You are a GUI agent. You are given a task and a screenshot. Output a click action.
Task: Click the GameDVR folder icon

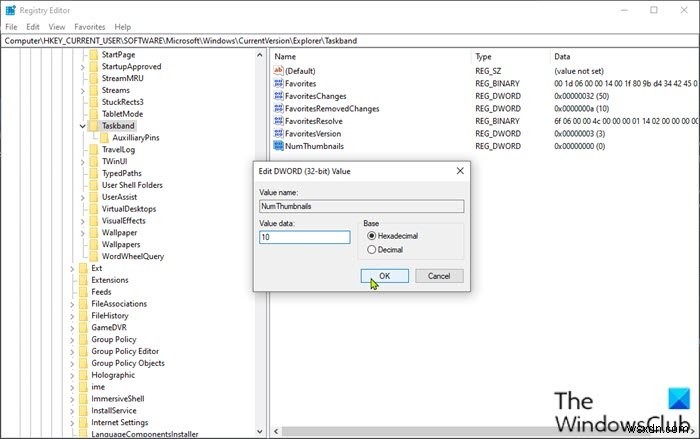click(x=83, y=327)
